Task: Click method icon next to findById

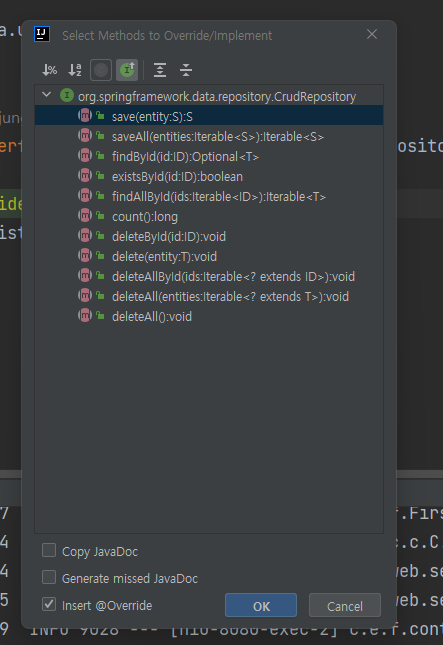Action: tap(85, 155)
